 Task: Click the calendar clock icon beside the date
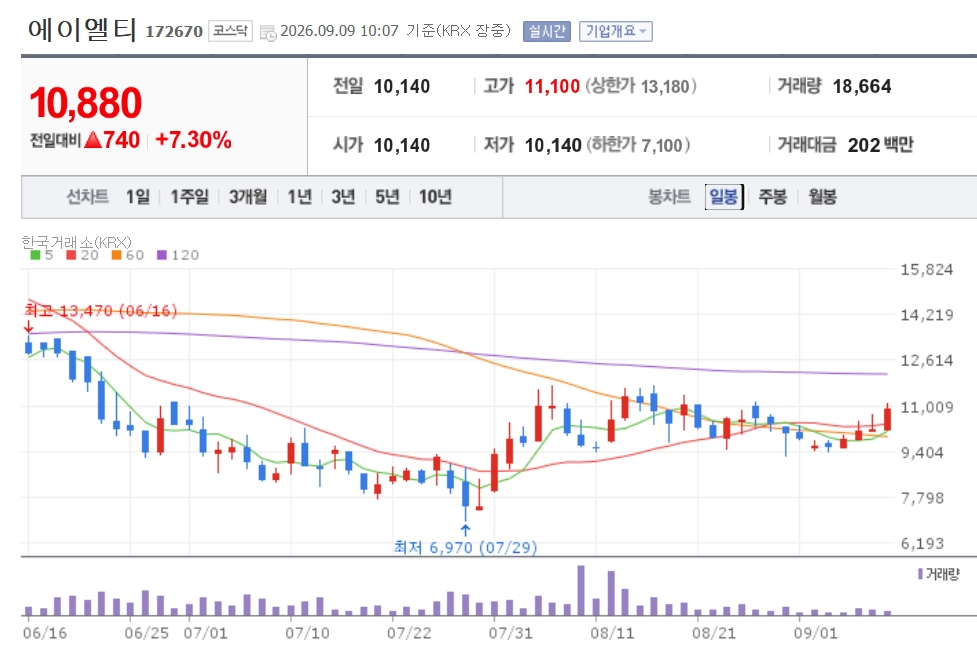click(x=268, y=32)
